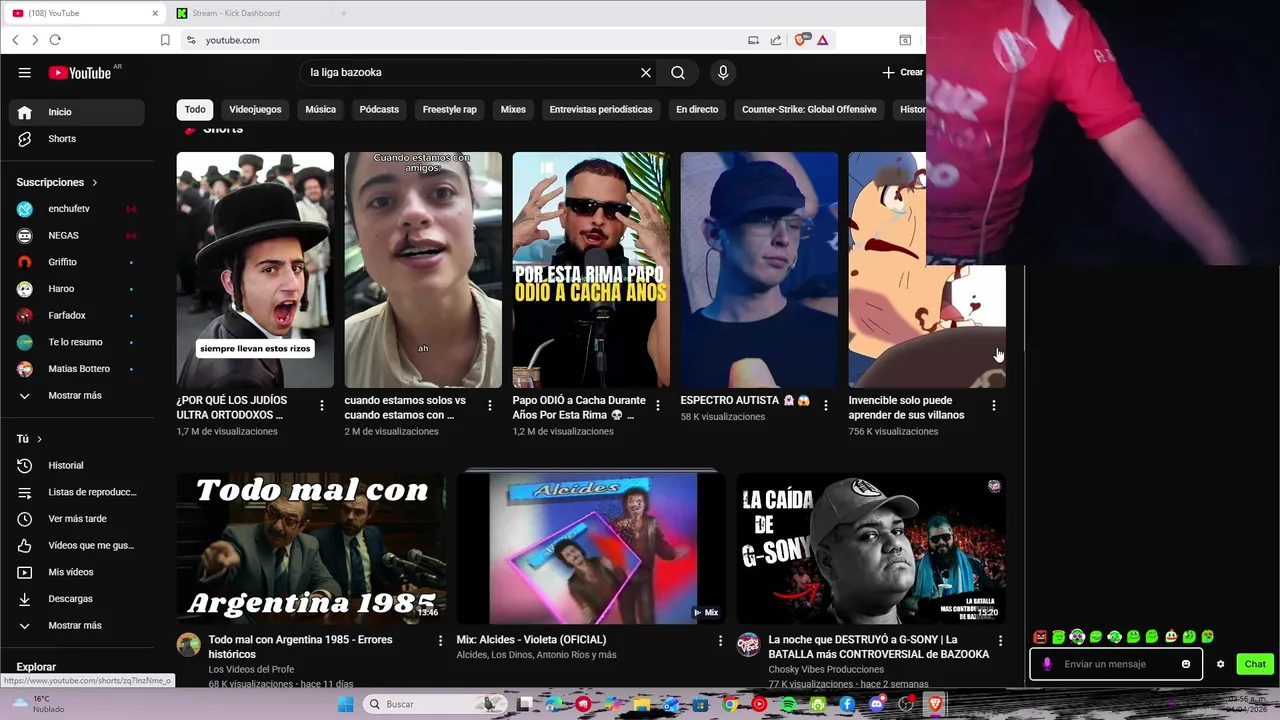Open the Brave Shields icon
The height and width of the screenshot is (720, 1280).
(800, 40)
